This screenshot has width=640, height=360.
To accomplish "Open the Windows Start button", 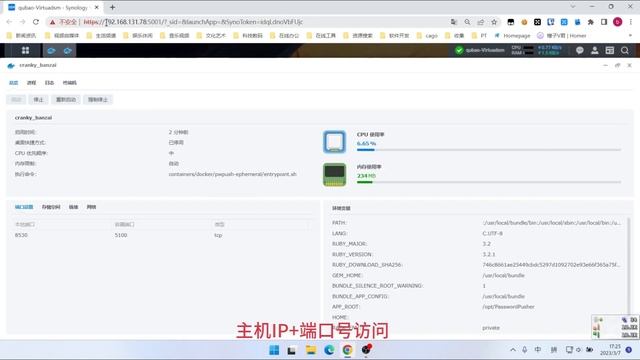I will tap(274, 350).
